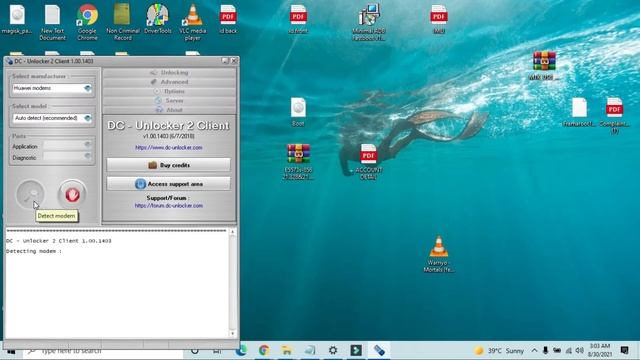Select the id back PDF icon
This screenshot has width=640, height=360.
tap(228, 20)
